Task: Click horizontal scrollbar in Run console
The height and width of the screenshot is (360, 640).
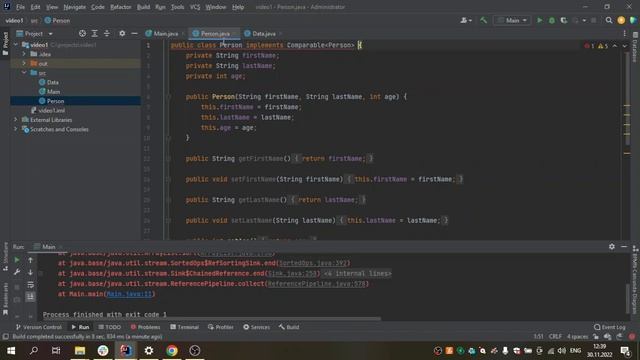Action: (x=212, y=319)
